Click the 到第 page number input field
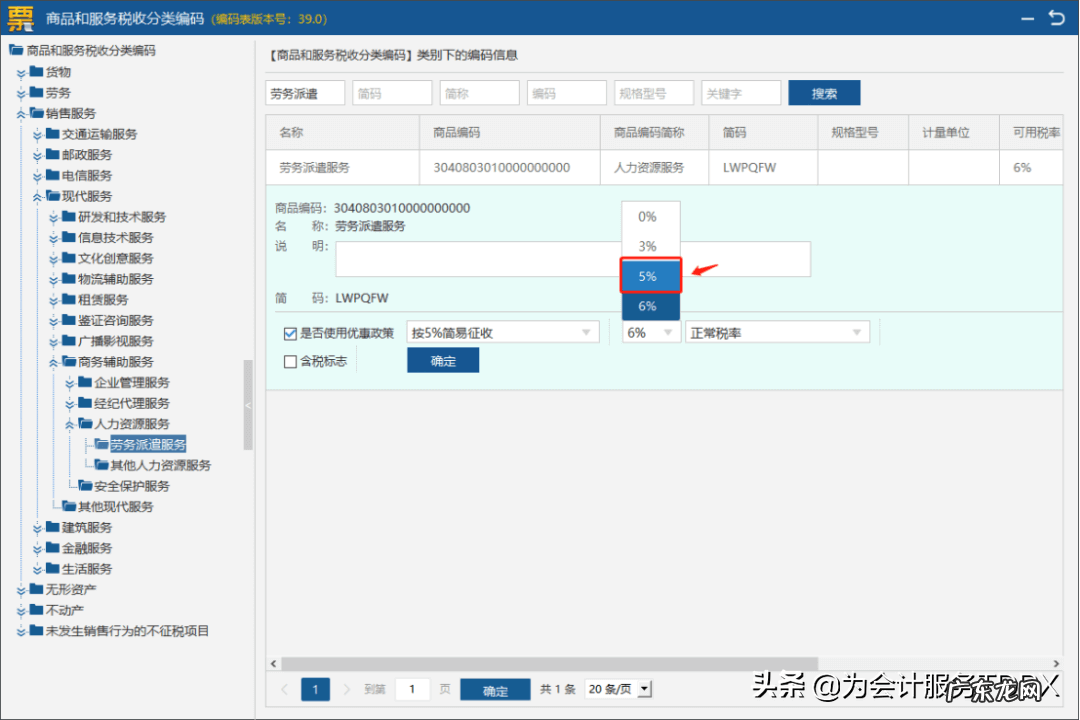1080x720 pixels. (x=412, y=689)
